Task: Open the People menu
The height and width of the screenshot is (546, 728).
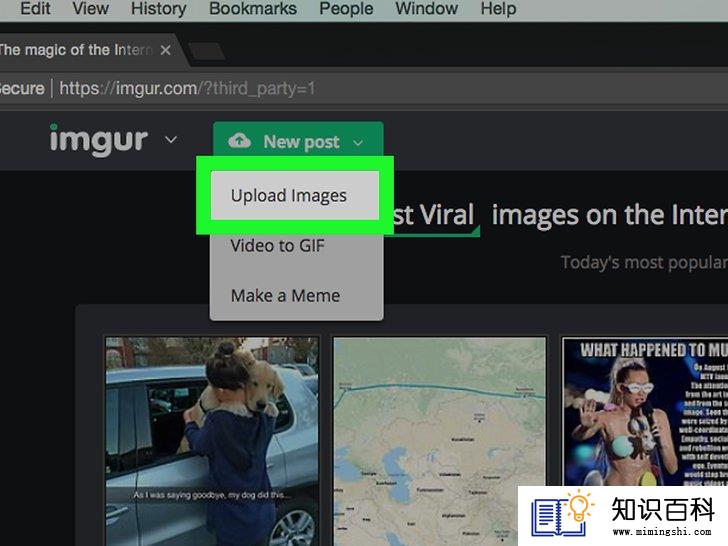Action: 346,8
